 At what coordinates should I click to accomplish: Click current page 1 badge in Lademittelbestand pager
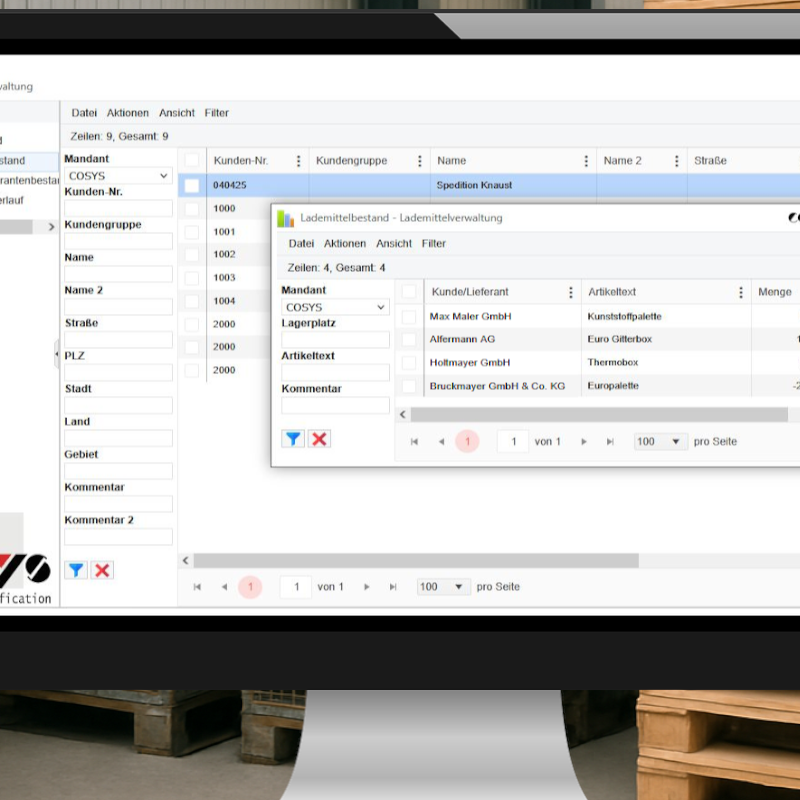pyautogui.click(x=467, y=442)
